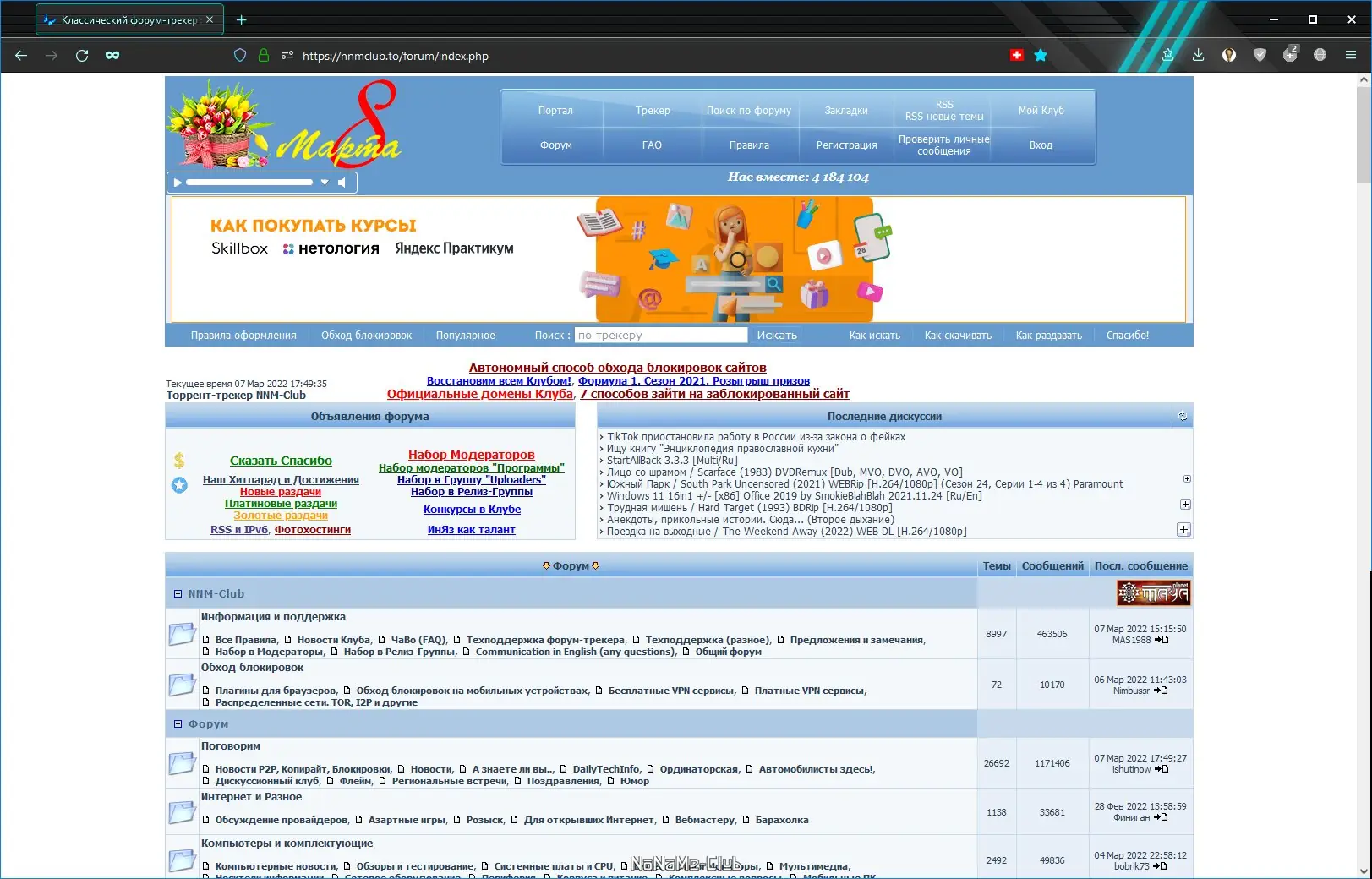Click plus button beside Южный Парк discussion
This screenshot has height=879, width=1372.
(x=1187, y=479)
